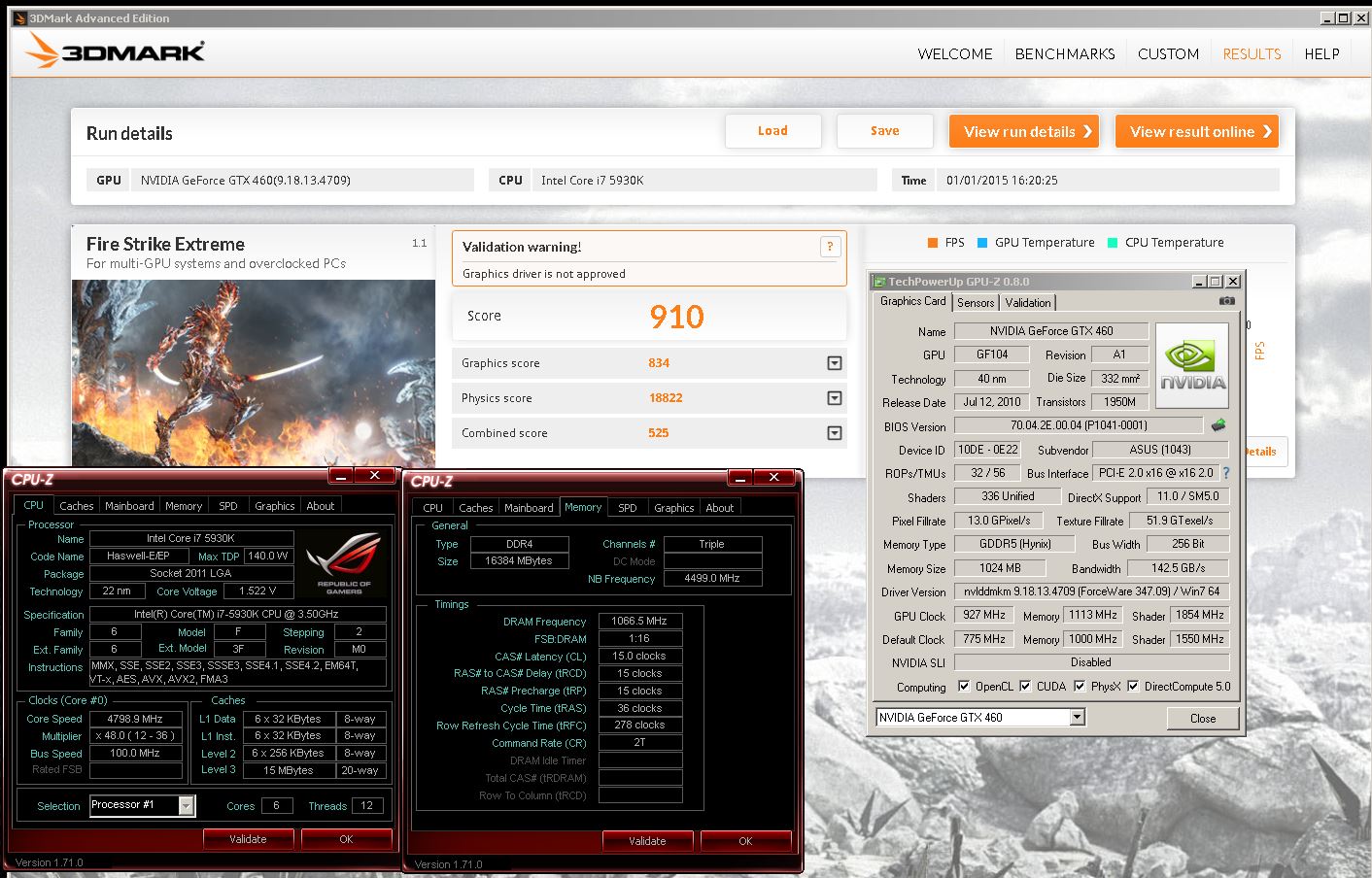
Task: Expand Combined score details
Action: click(835, 433)
